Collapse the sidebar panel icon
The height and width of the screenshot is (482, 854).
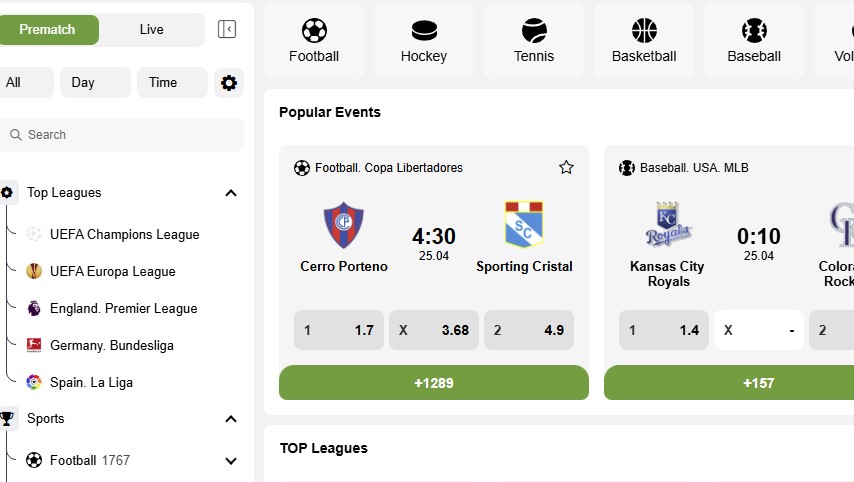click(x=227, y=29)
